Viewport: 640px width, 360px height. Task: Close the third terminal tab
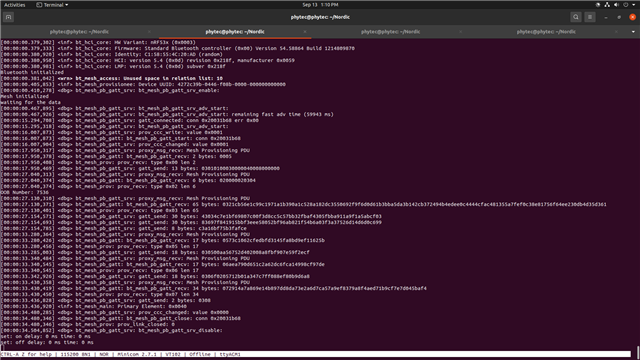tap(460, 32)
